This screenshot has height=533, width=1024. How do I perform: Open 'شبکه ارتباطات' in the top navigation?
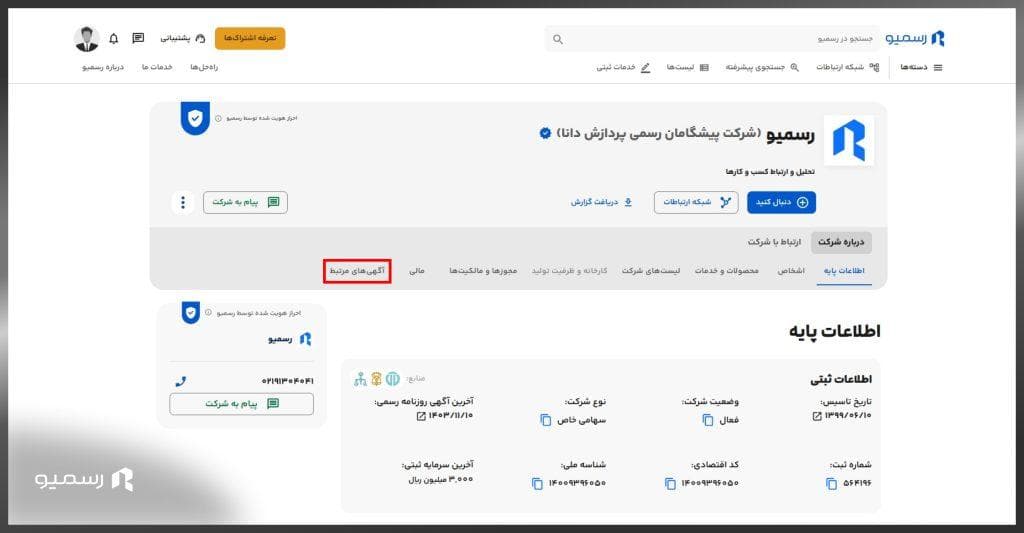pyautogui.click(x=847, y=67)
